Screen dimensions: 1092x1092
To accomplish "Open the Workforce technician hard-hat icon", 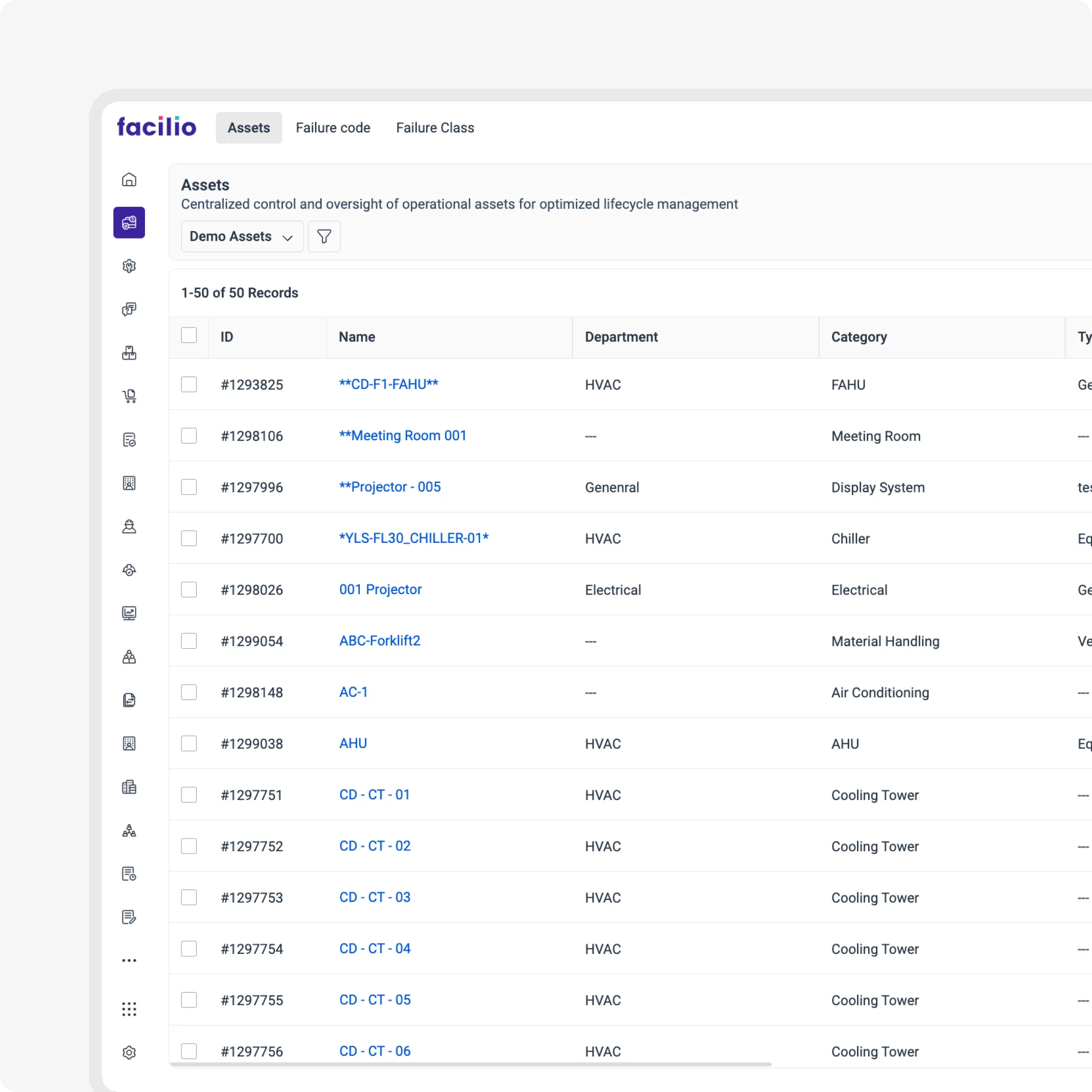I will 130,527.
